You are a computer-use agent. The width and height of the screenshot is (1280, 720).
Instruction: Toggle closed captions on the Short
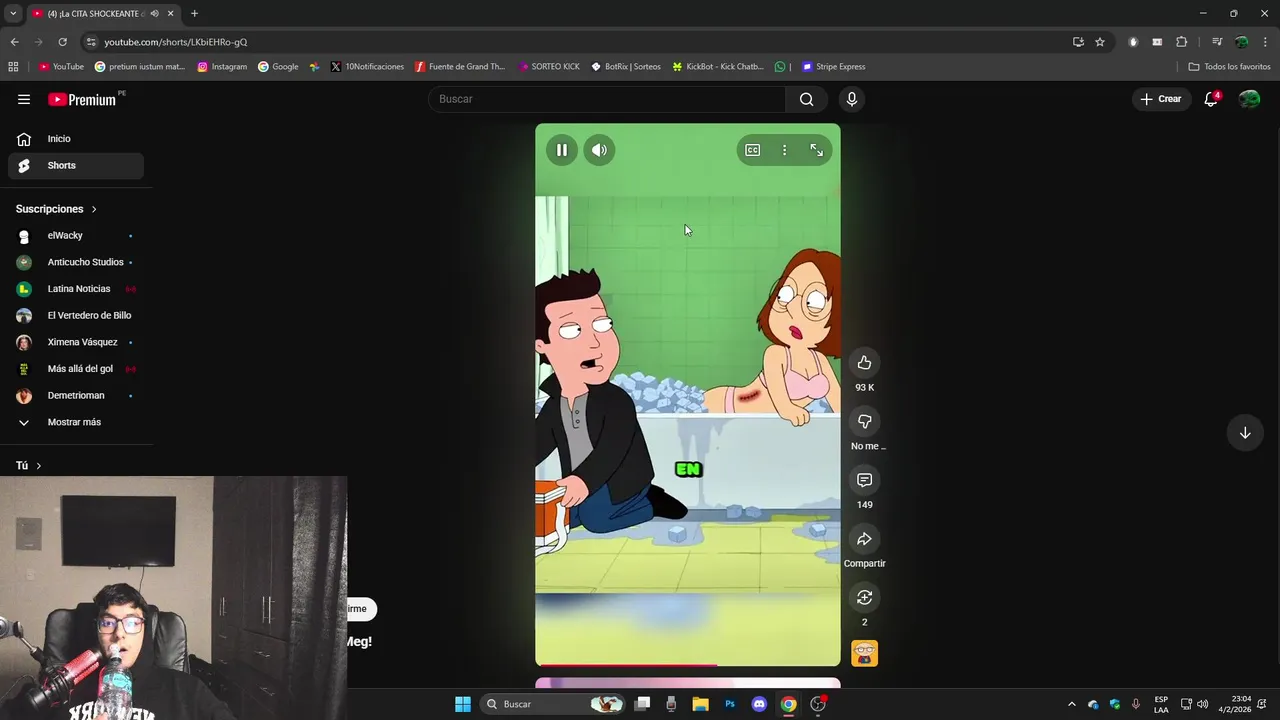[752, 150]
